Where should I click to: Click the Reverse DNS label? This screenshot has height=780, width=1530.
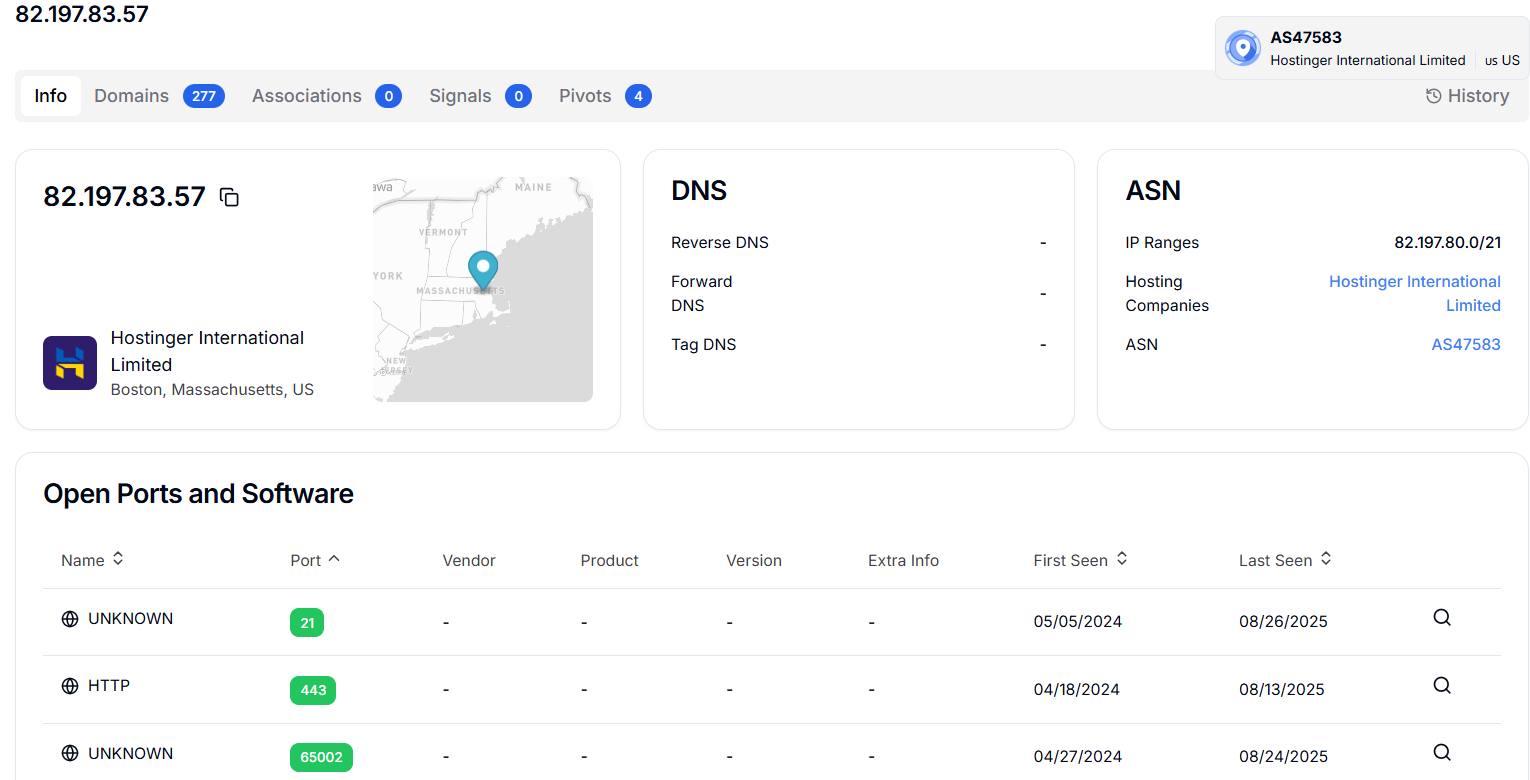(x=720, y=243)
